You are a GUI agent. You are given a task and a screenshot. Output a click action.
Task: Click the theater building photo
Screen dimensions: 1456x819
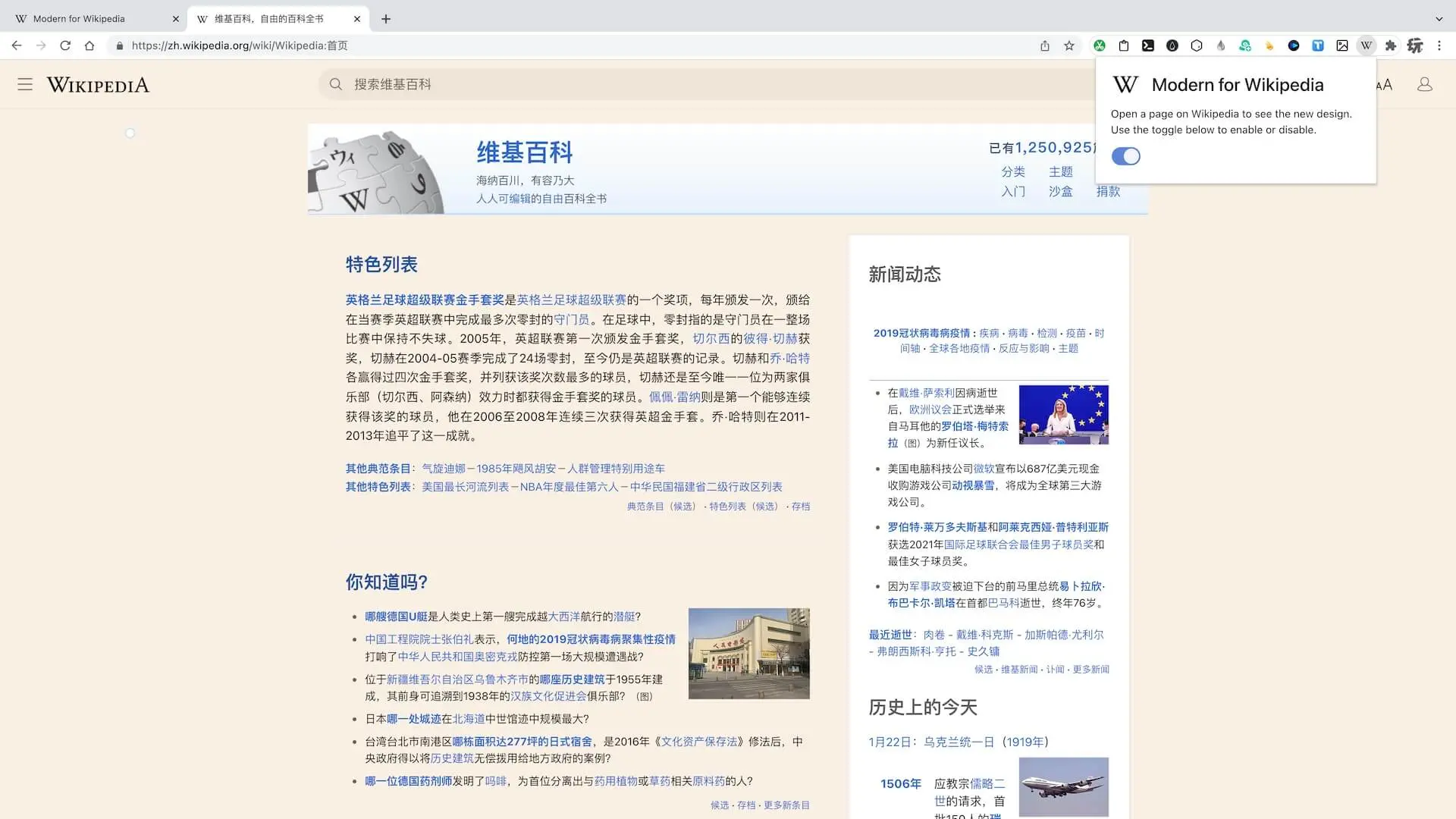[748, 654]
